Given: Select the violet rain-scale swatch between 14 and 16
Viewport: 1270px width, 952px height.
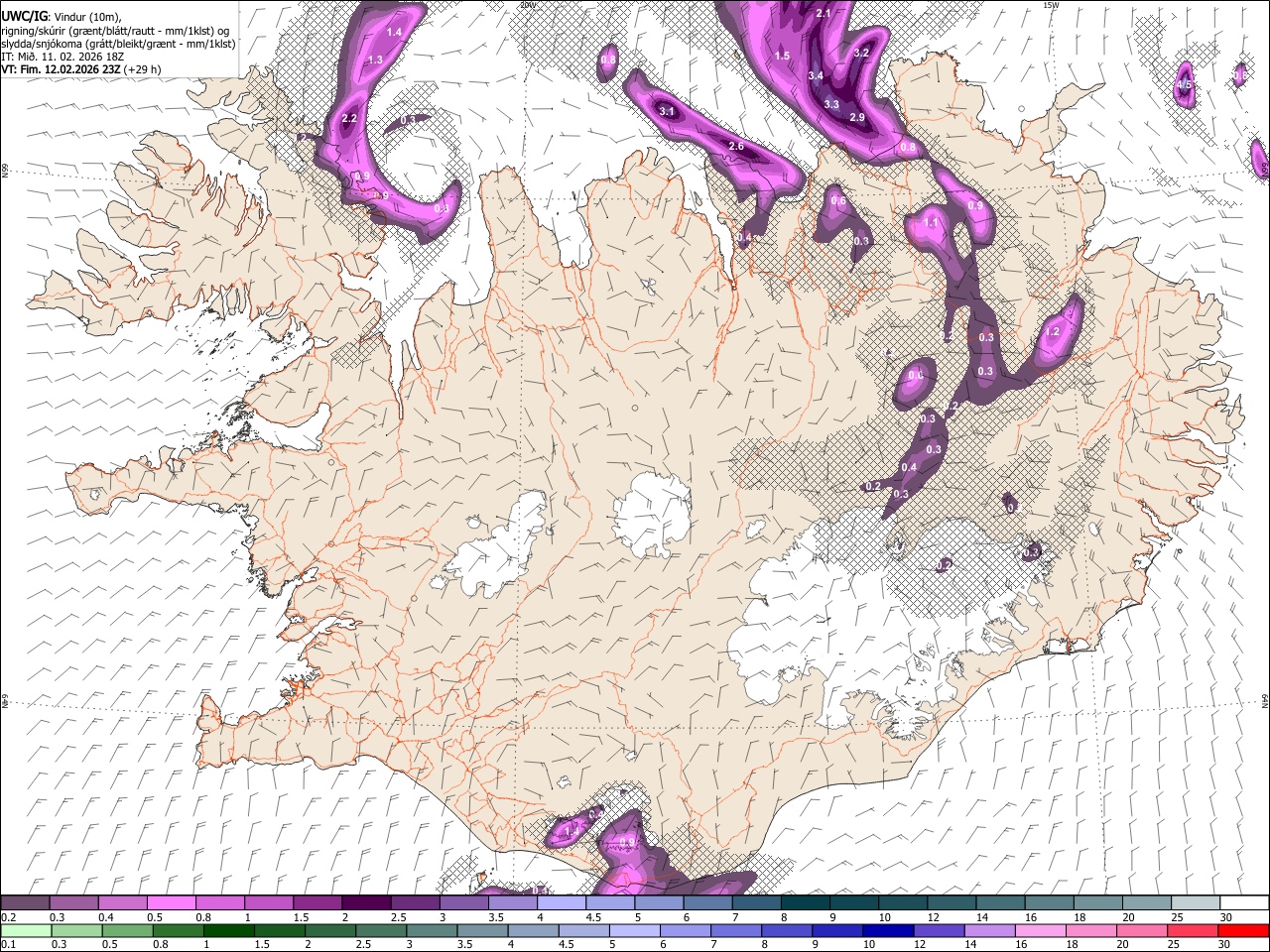Looking at the screenshot, I should point(990,930).
